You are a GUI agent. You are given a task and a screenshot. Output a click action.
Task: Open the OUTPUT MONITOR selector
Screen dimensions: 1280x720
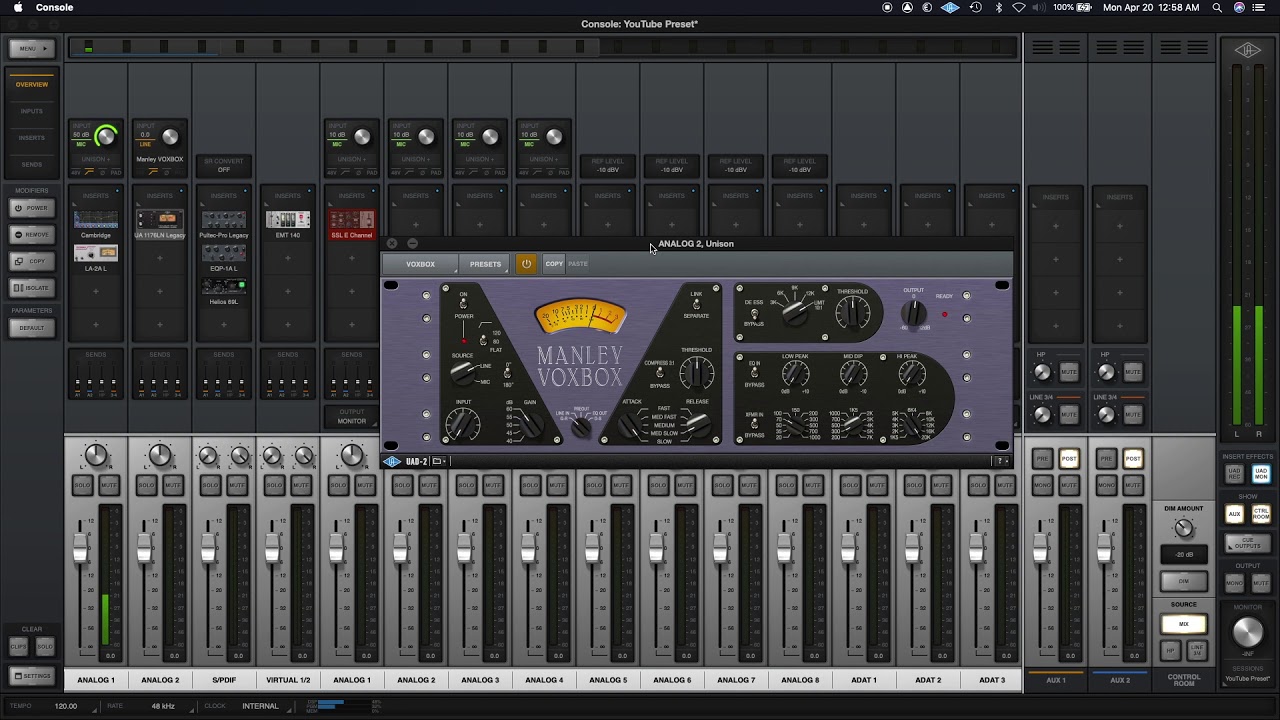pos(352,417)
